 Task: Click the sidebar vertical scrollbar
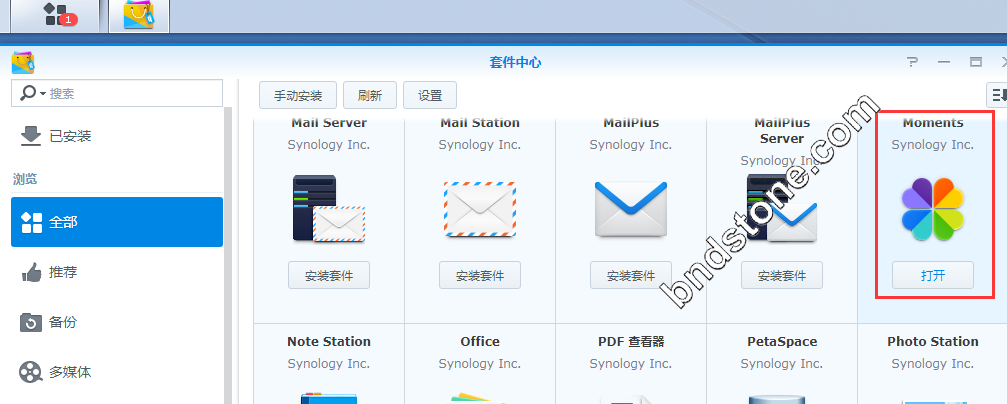(x=228, y=254)
